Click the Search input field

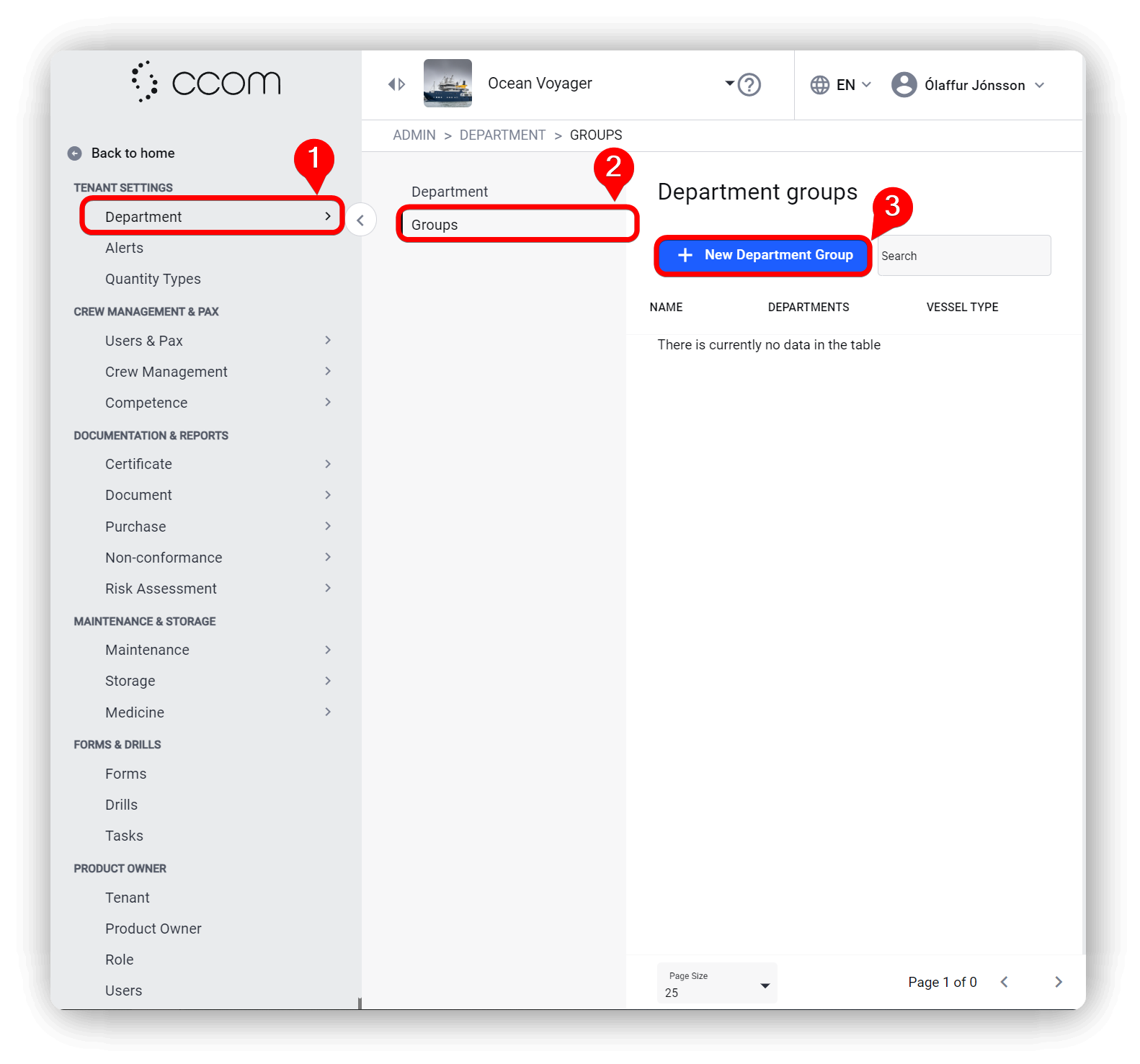964,256
